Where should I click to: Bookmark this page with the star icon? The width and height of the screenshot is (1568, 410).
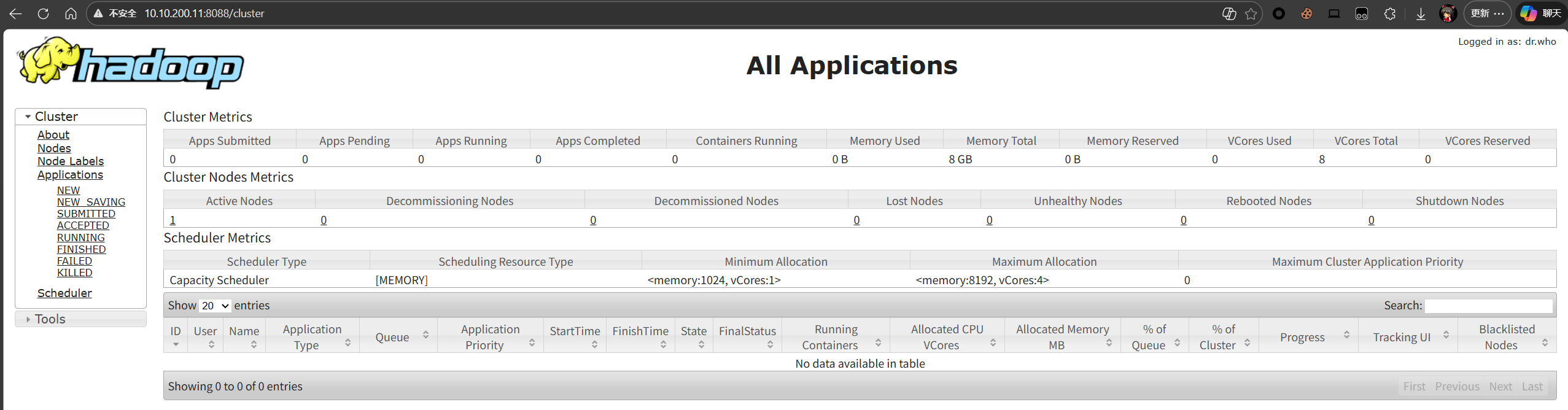pyautogui.click(x=1251, y=14)
